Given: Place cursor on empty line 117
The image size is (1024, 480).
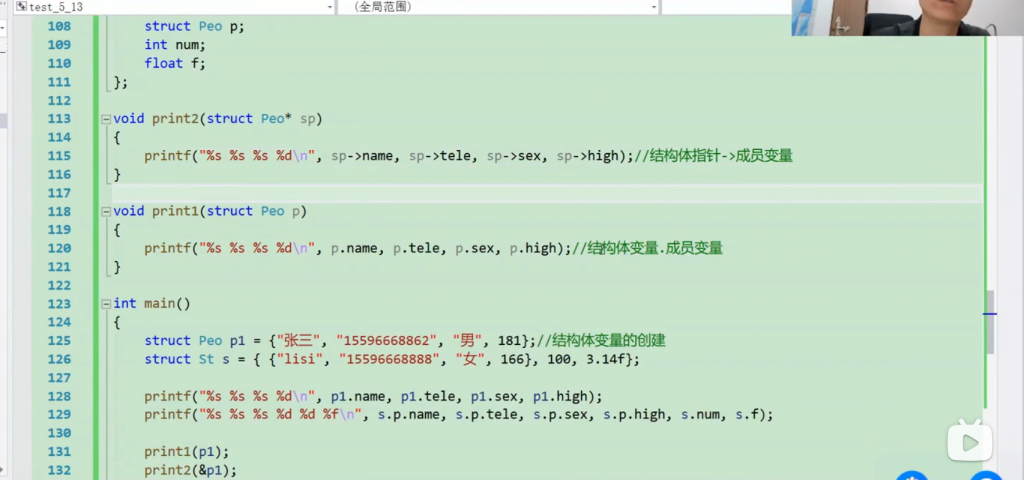Looking at the screenshot, I should click(400, 193).
